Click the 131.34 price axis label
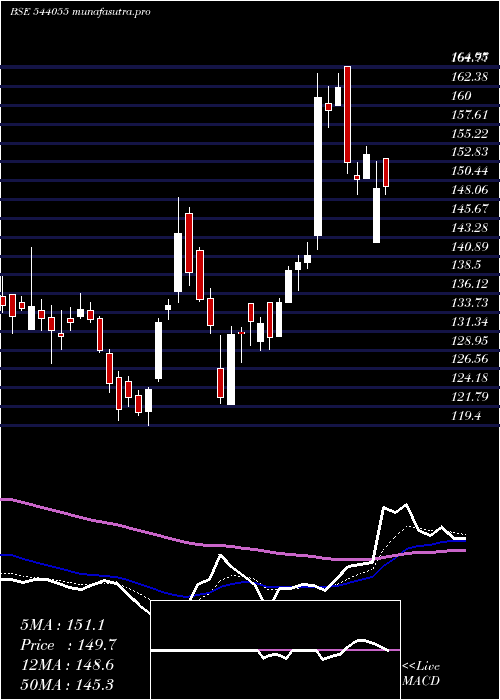The height and width of the screenshot is (700, 500). point(469,322)
